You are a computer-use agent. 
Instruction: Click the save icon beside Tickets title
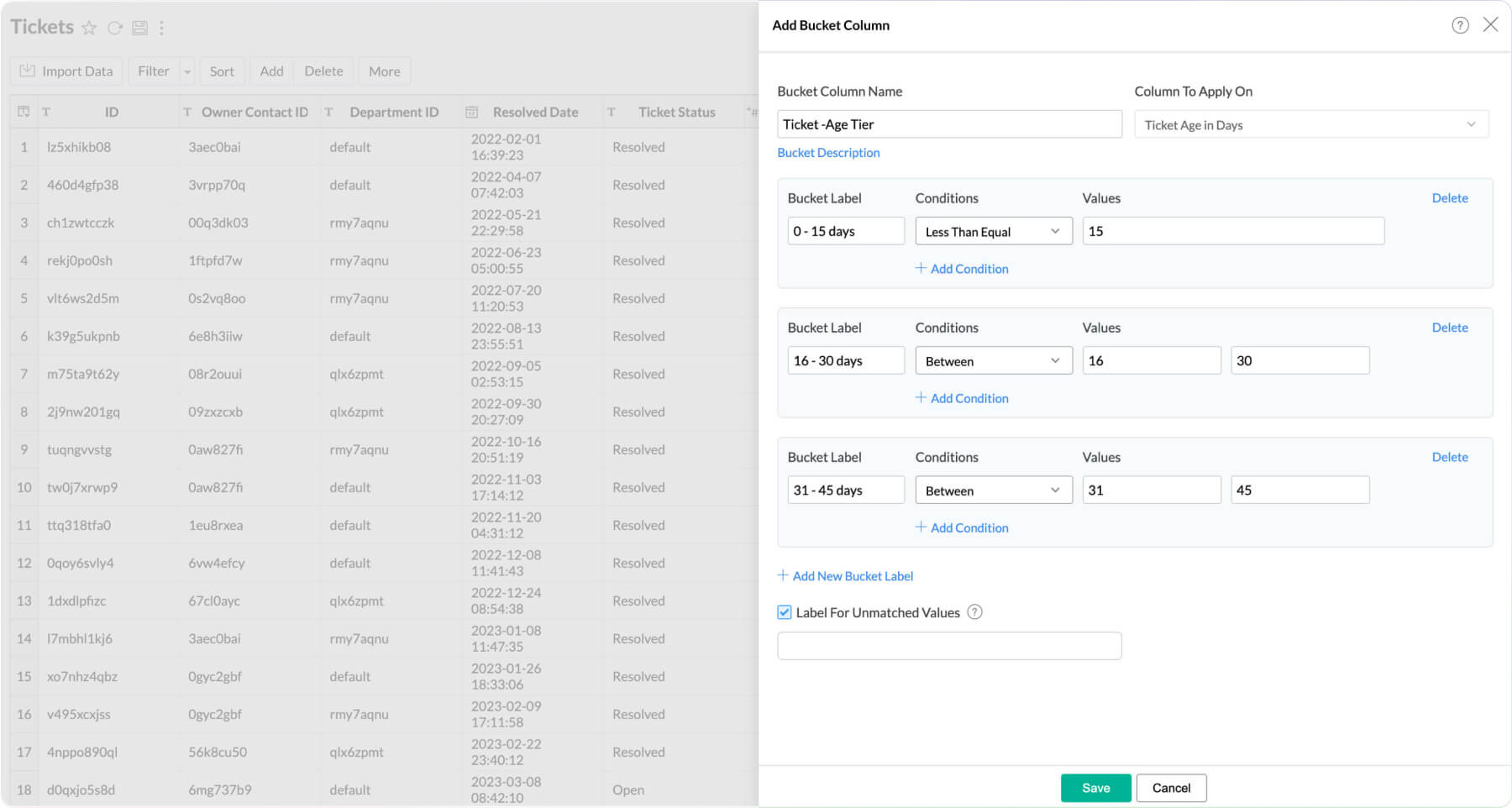pos(139,28)
